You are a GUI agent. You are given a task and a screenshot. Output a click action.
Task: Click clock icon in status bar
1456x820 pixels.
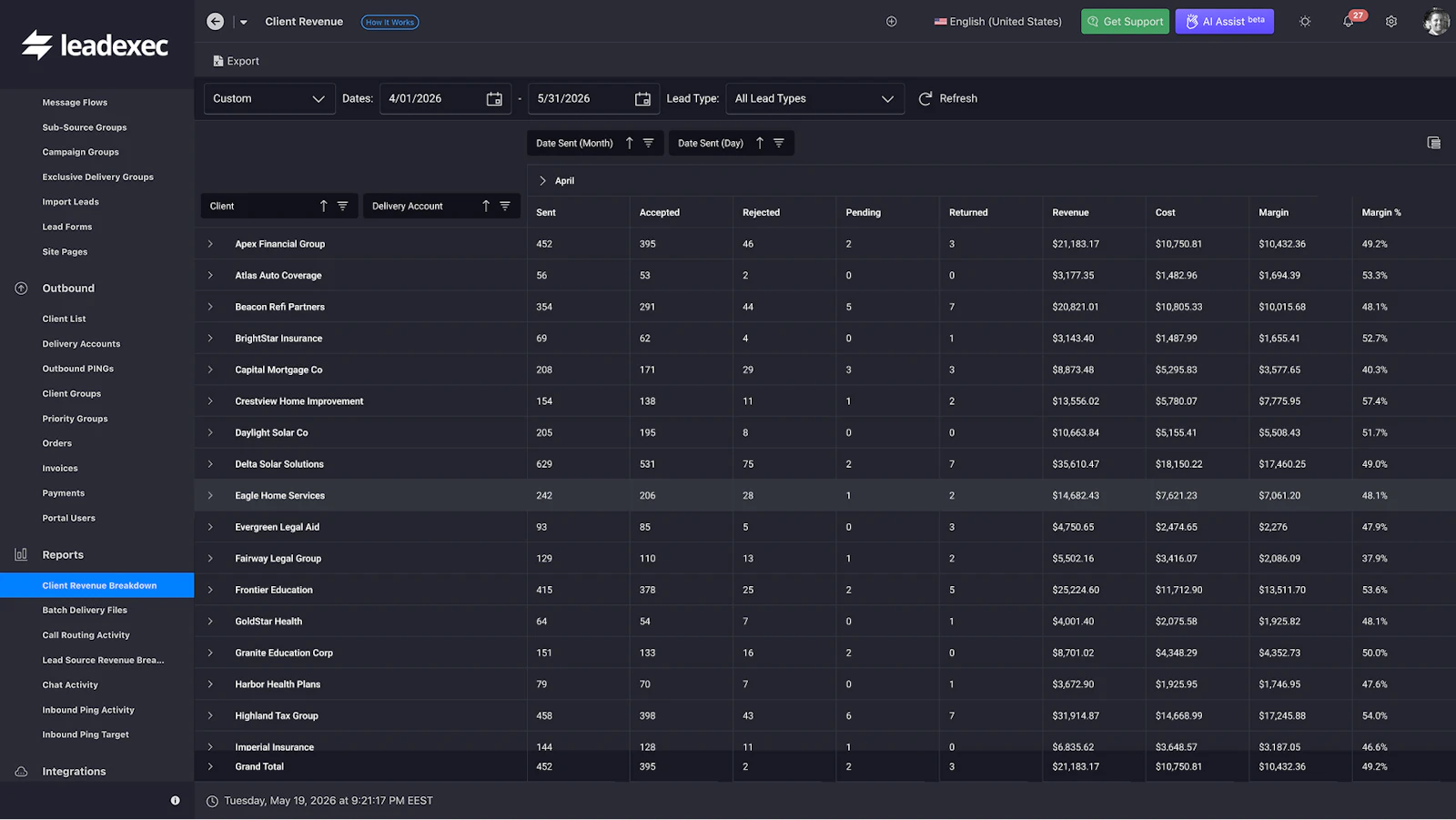pyautogui.click(x=212, y=801)
